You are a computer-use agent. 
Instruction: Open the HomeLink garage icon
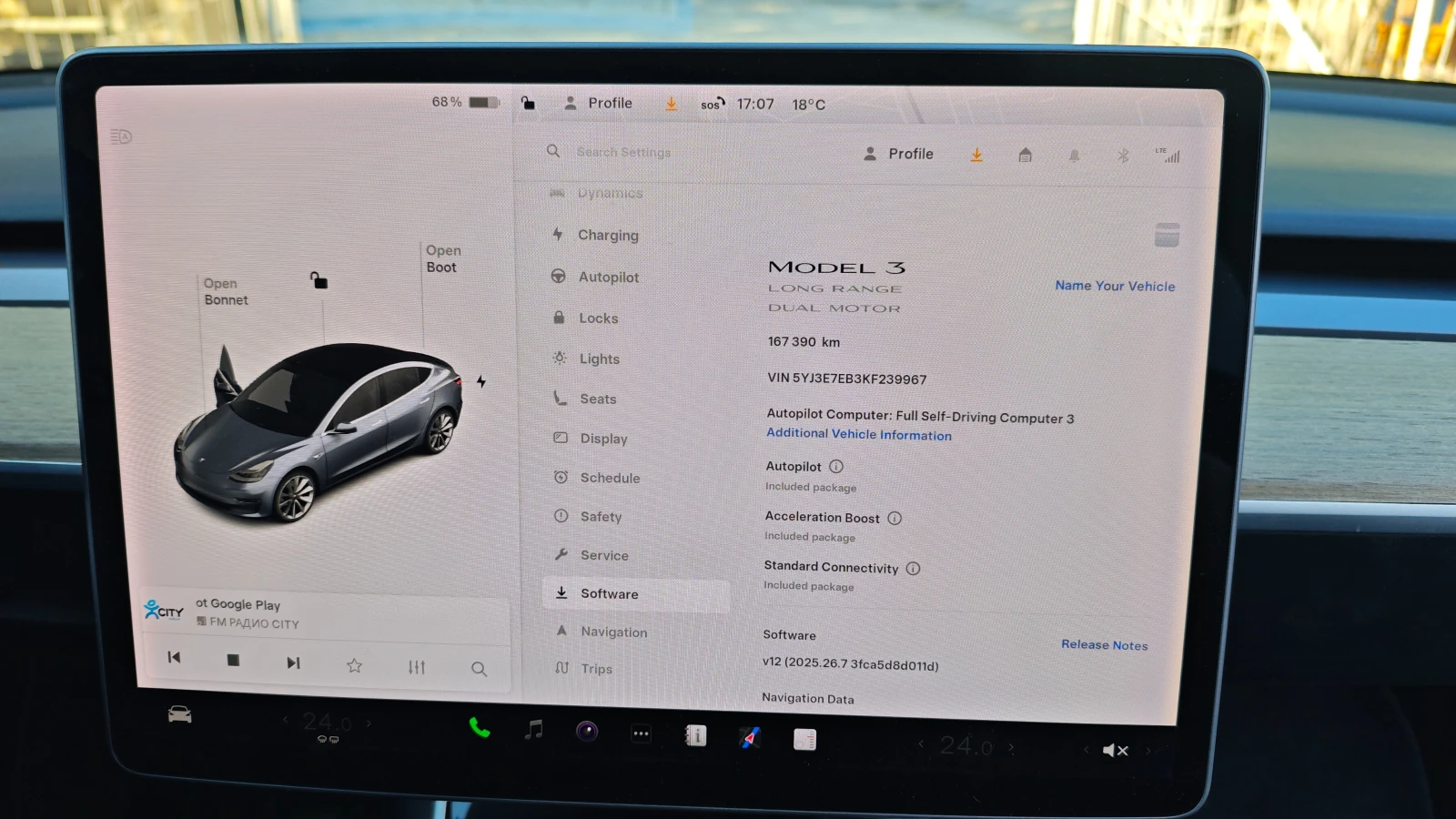point(1025,156)
